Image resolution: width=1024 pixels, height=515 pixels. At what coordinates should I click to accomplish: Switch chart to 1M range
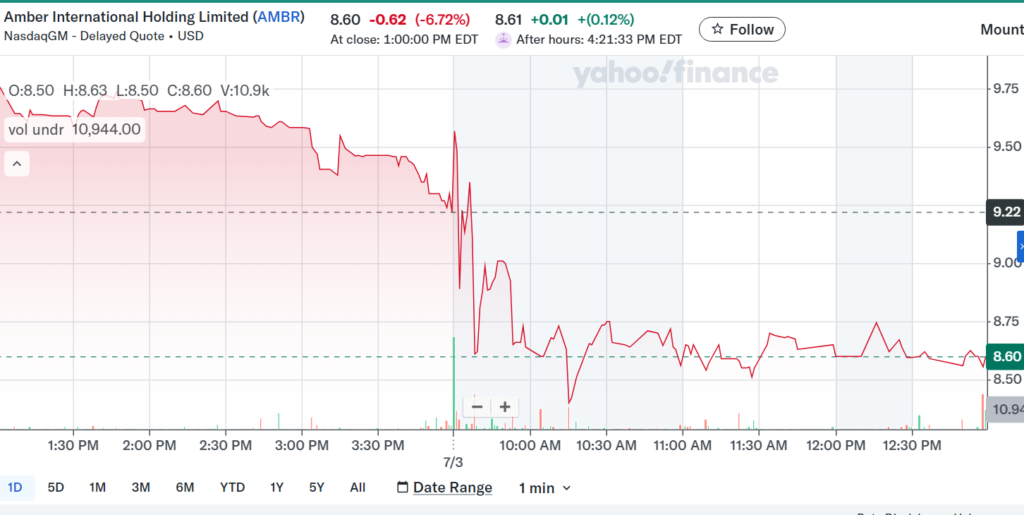pos(97,488)
